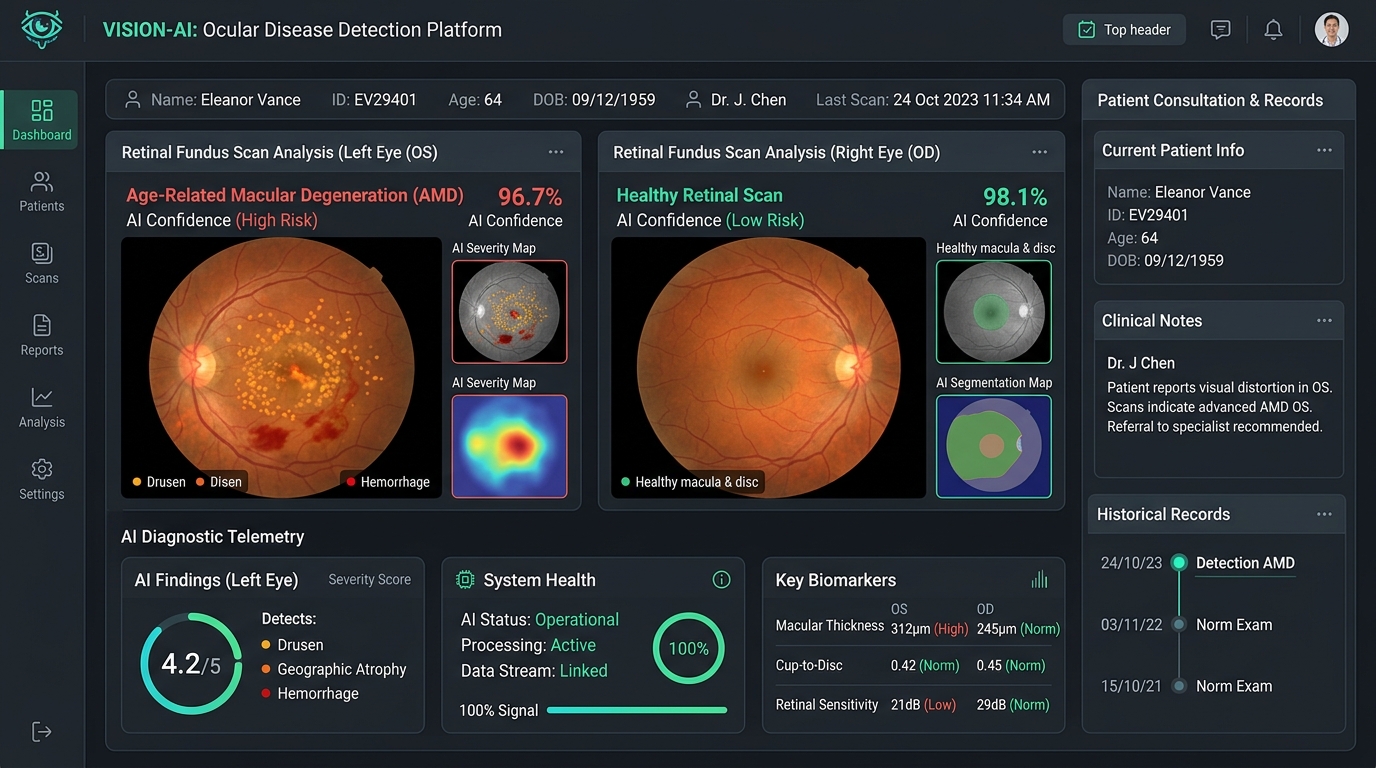The height and width of the screenshot is (768, 1376).
Task: Click the ID EV29401 in patient header bar
Action: (374, 100)
